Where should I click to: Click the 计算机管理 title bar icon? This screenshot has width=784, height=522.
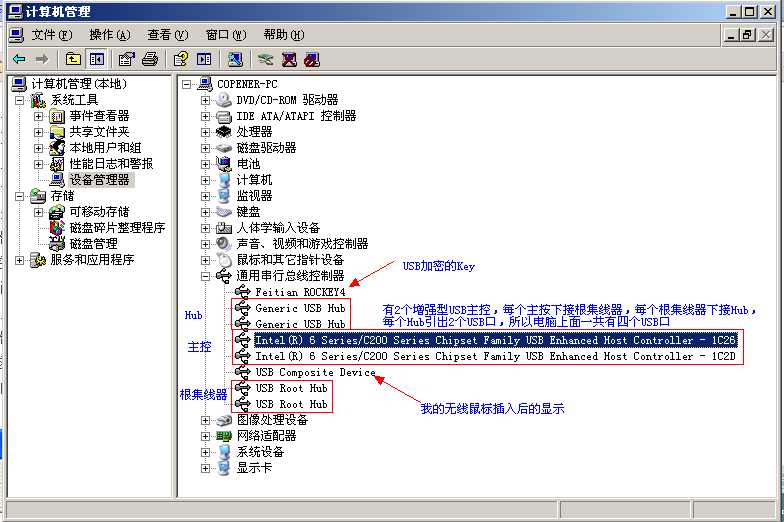[16, 12]
